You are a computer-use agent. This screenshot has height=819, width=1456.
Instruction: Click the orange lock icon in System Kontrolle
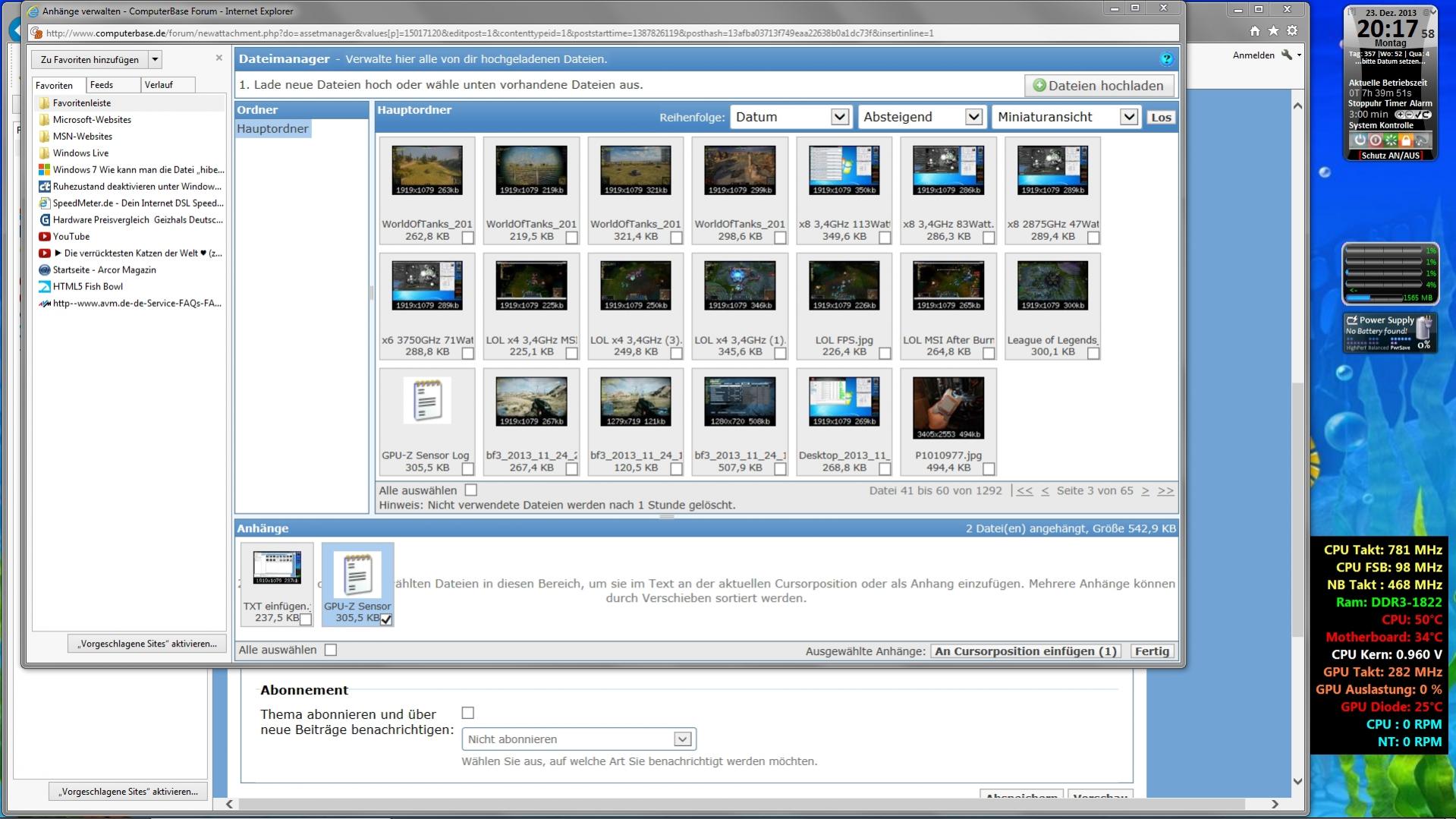pyautogui.click(x=1406, y=140)
